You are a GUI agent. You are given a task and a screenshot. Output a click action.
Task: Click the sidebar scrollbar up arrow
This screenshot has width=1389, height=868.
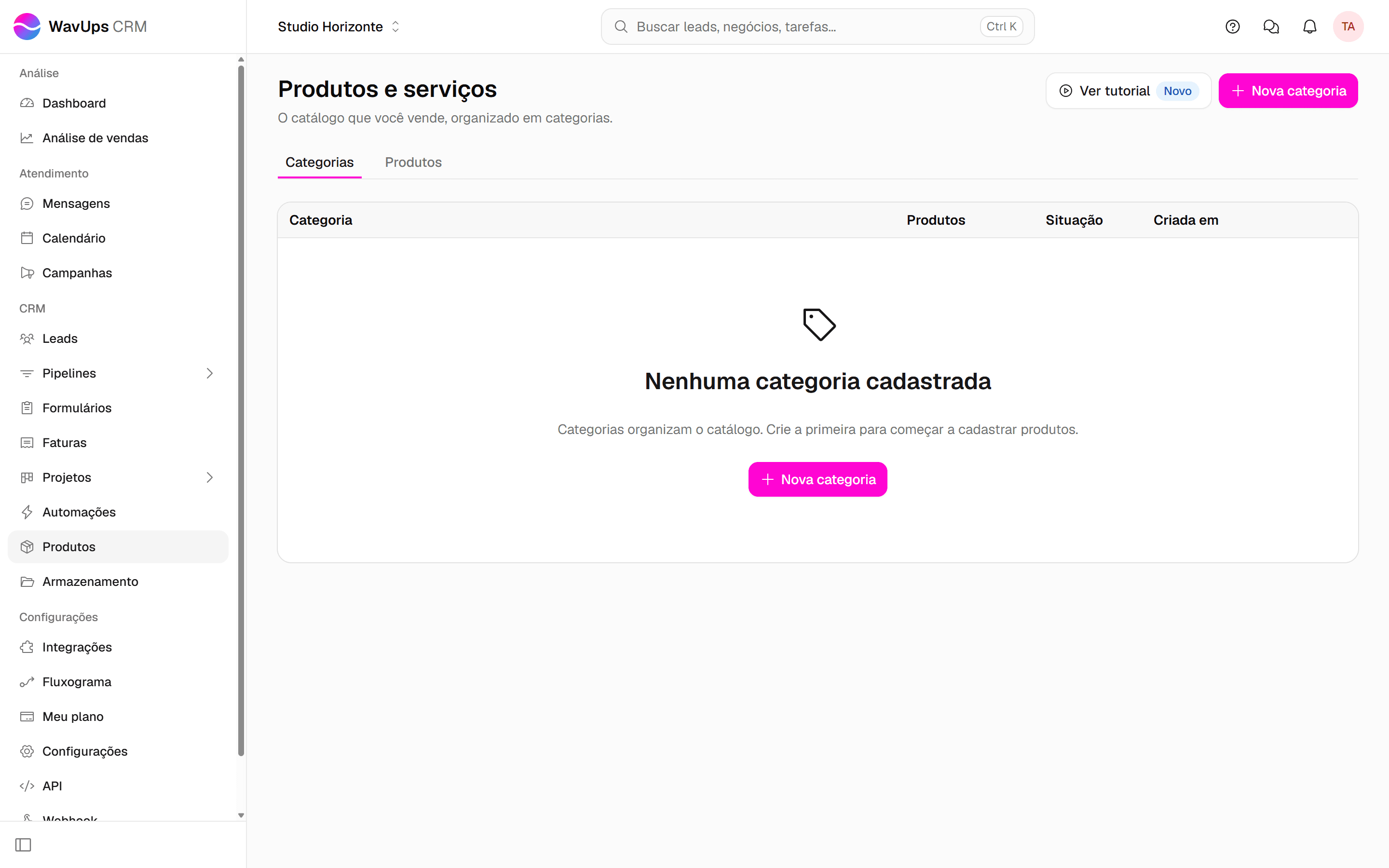click(241, 60)
